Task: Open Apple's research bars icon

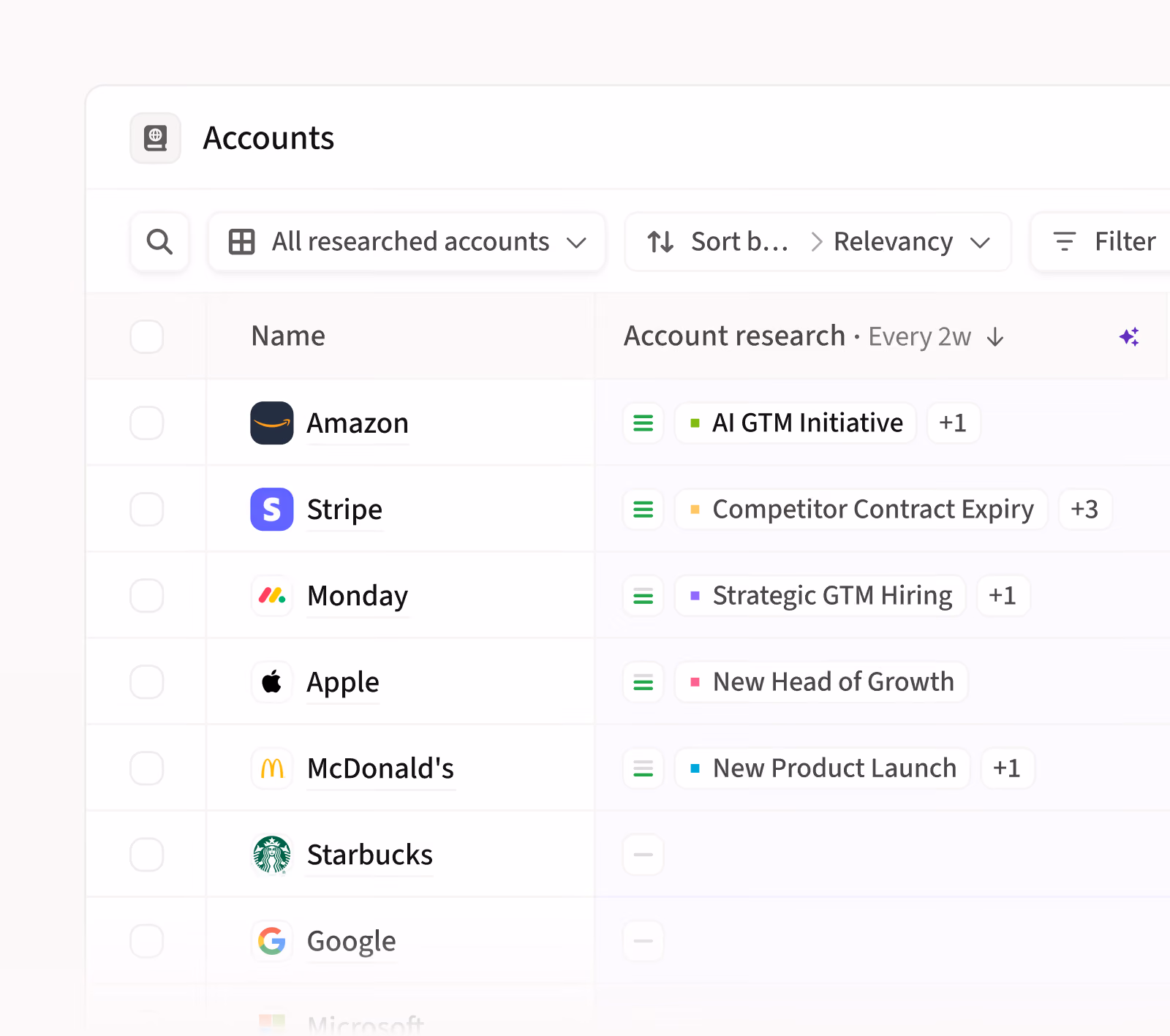Action: pyautogui.click(x=643, y=681)
